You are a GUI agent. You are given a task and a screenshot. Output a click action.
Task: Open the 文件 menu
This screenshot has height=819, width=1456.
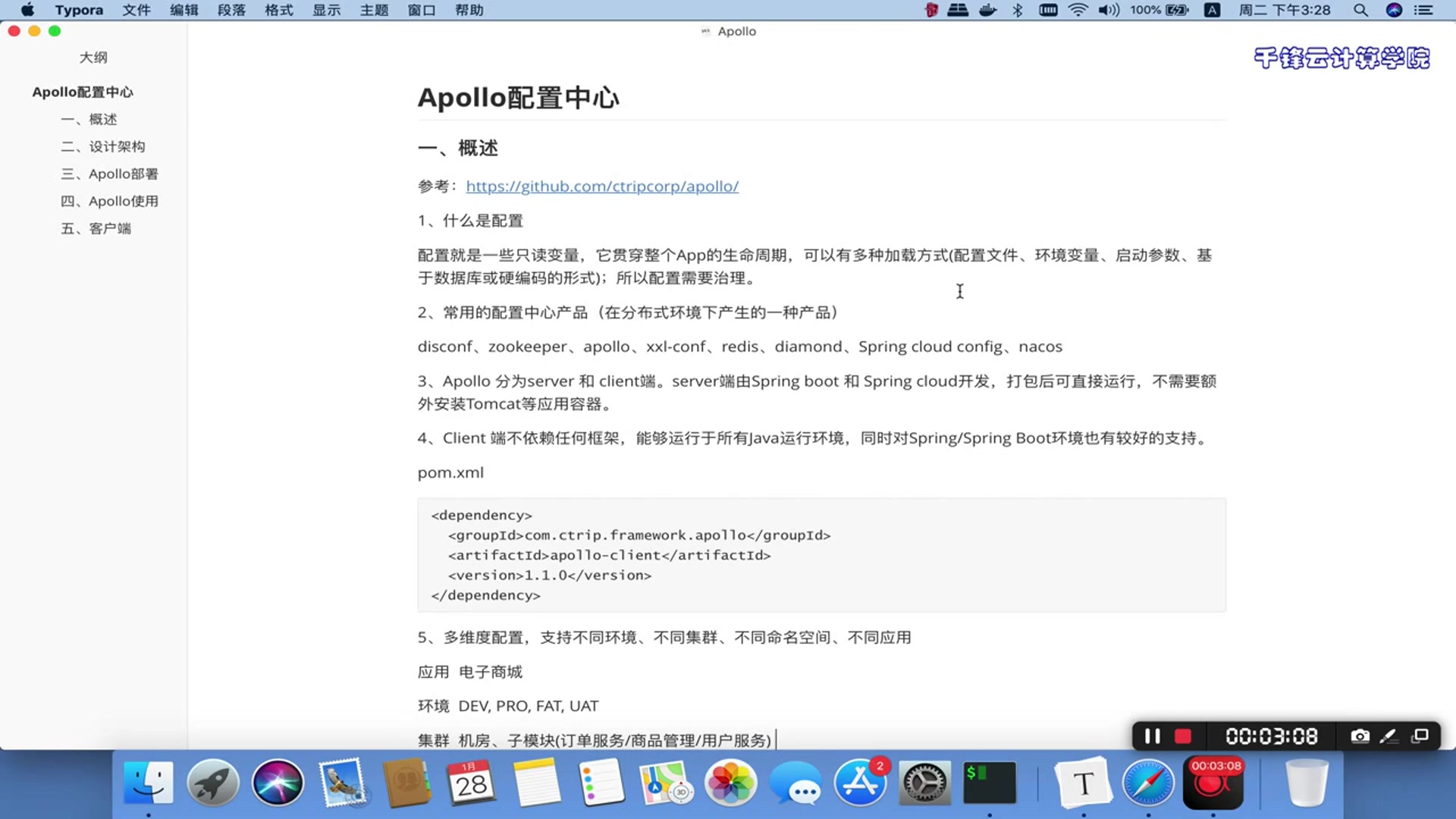[136, 10]
